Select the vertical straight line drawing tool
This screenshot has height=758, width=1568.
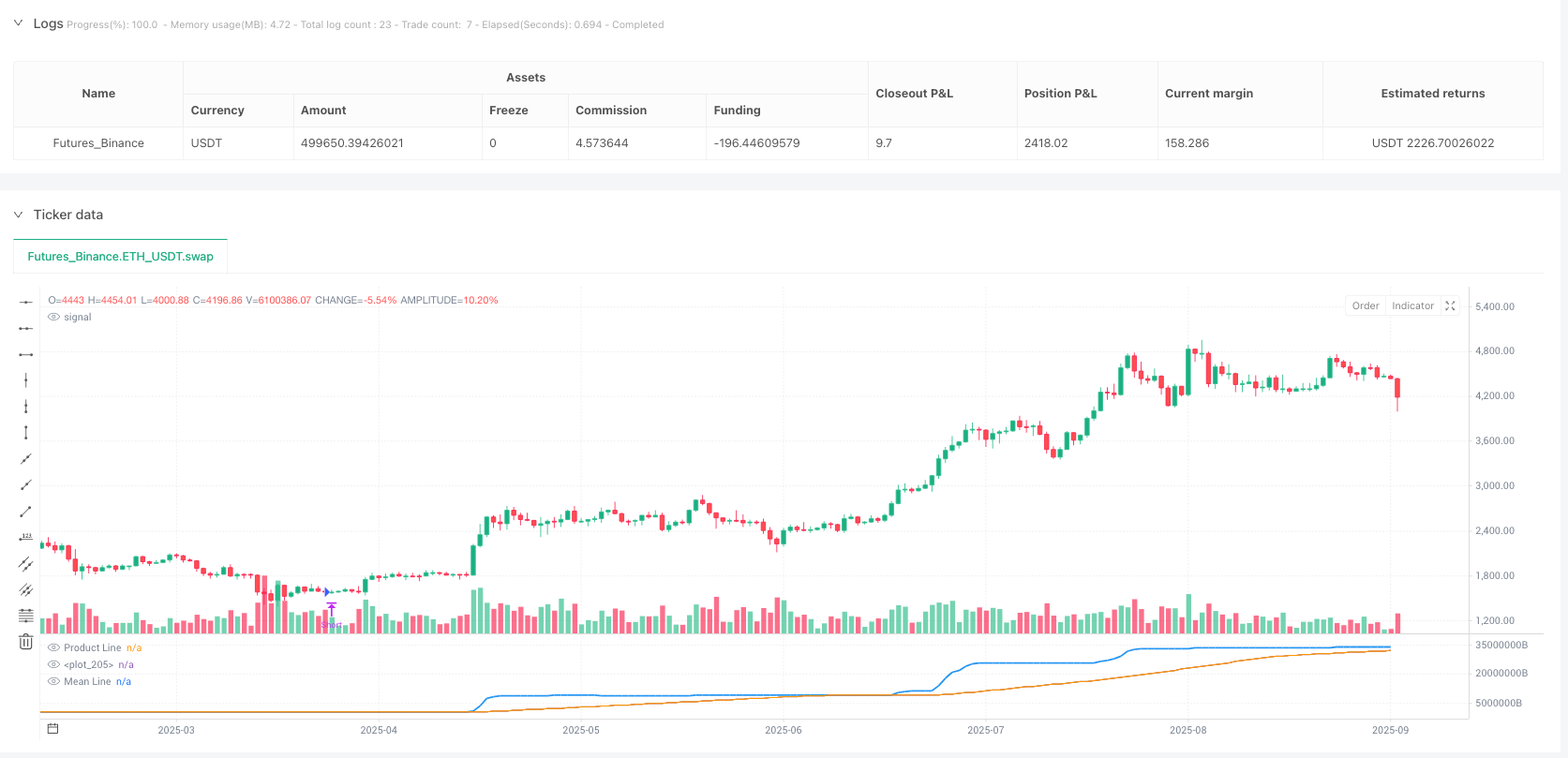[26, 380]
